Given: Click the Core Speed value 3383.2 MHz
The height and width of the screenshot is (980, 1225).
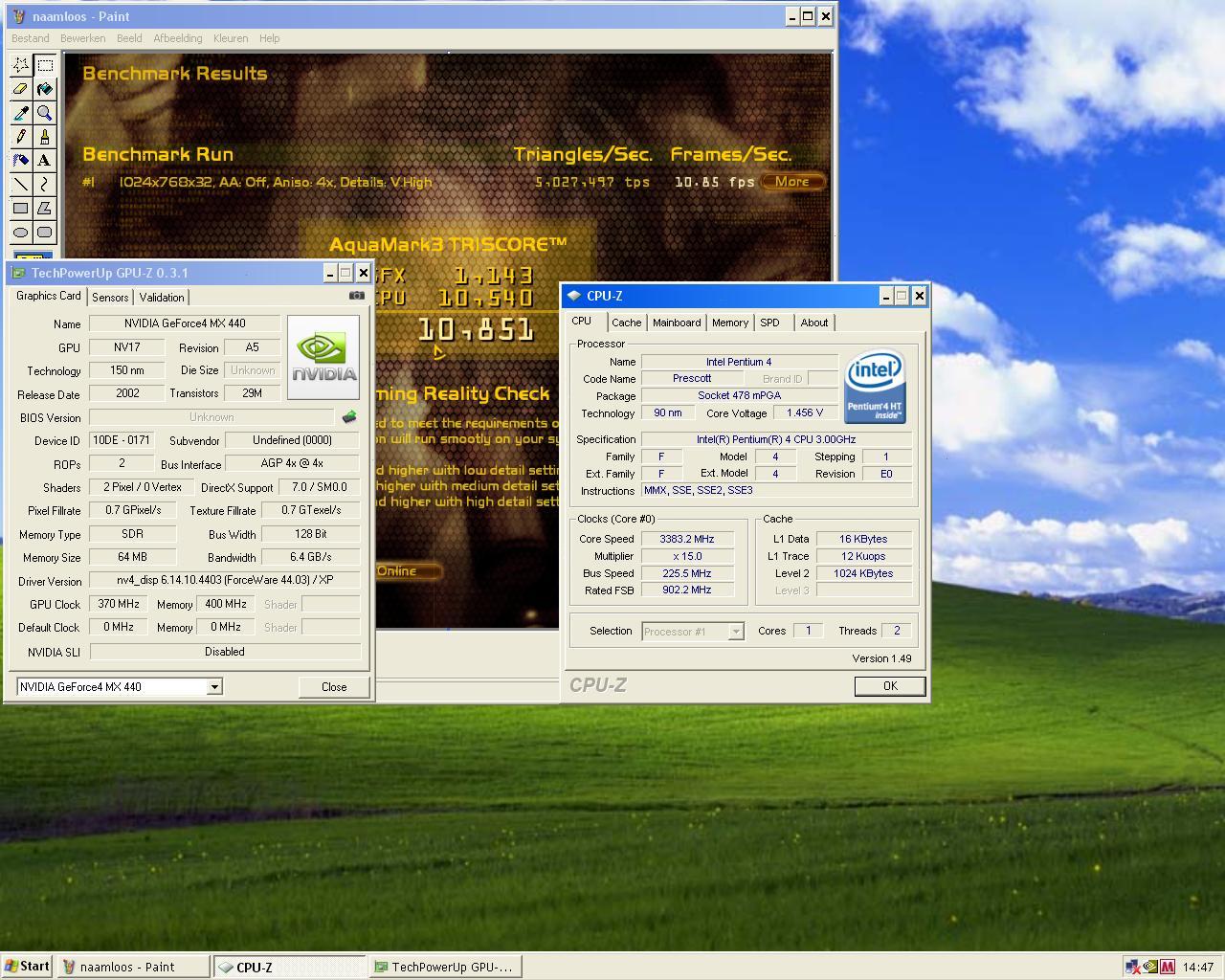Looking at the screenshot, I should pyautogui.click(x=687, y=539).
